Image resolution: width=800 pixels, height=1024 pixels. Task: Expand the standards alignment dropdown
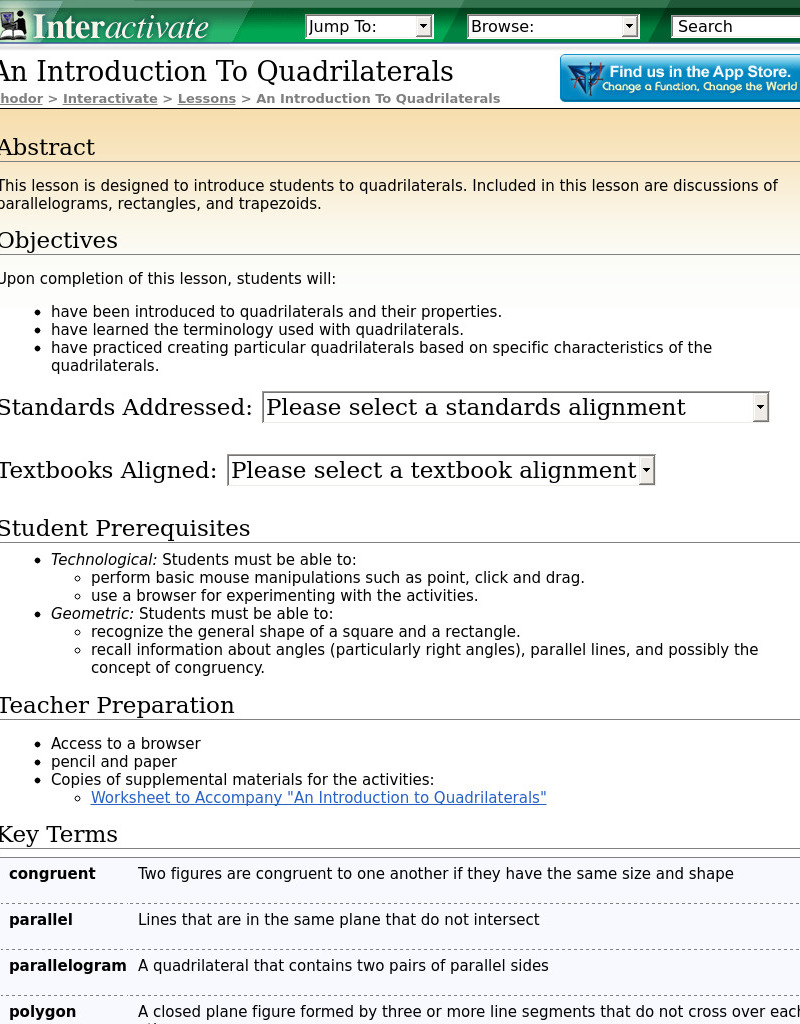[516, 408]
